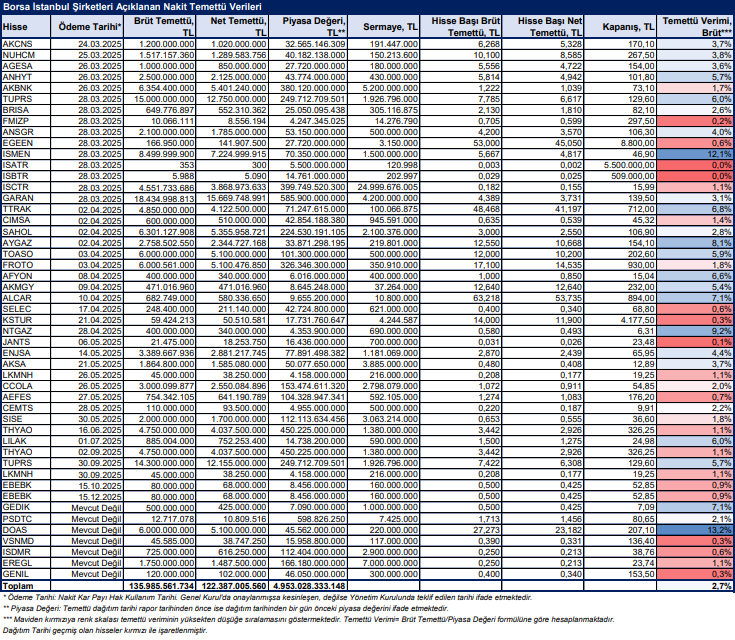
Task: Click THYAO payment date 02.09.2025
Action: pyautogui.click(x=87, y=452)
